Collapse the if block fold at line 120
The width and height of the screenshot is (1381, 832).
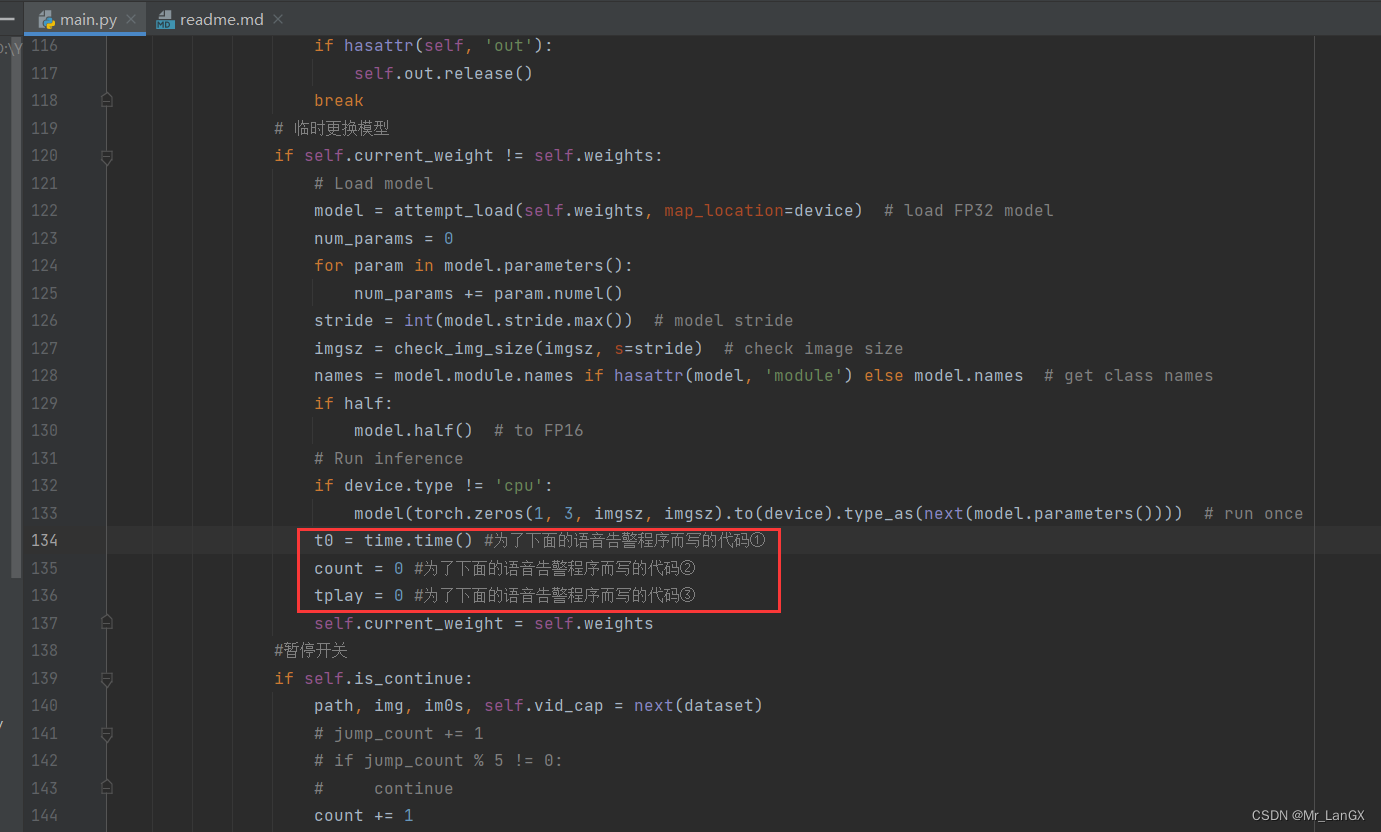click(107, 156)
